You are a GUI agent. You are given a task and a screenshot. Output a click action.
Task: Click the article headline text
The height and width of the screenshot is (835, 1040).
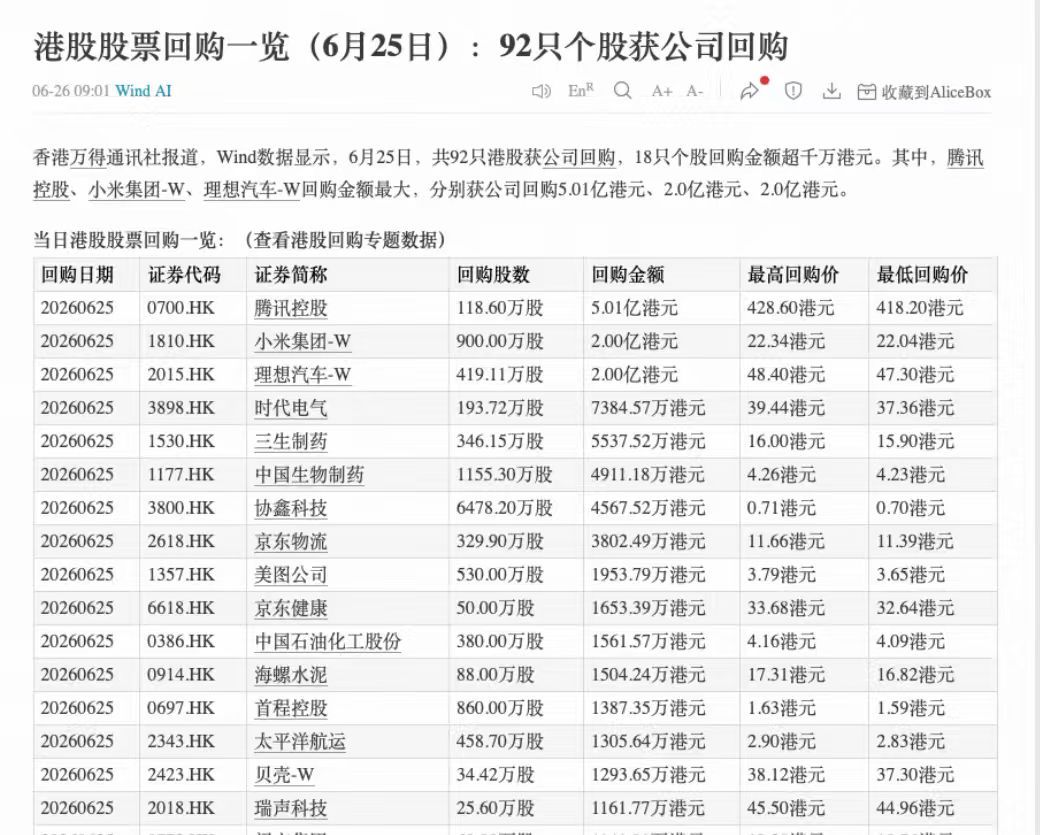point(411,46)
